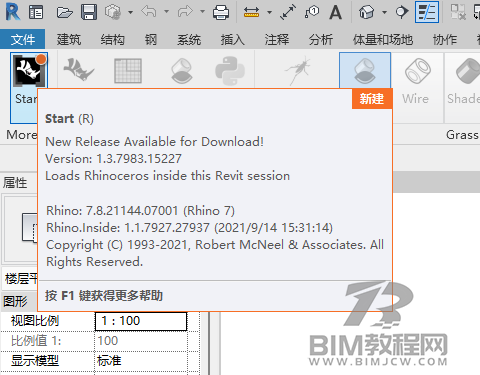480x375 pixels.
Task: Click the 显示模型 property label
Action: pos(35,361)
